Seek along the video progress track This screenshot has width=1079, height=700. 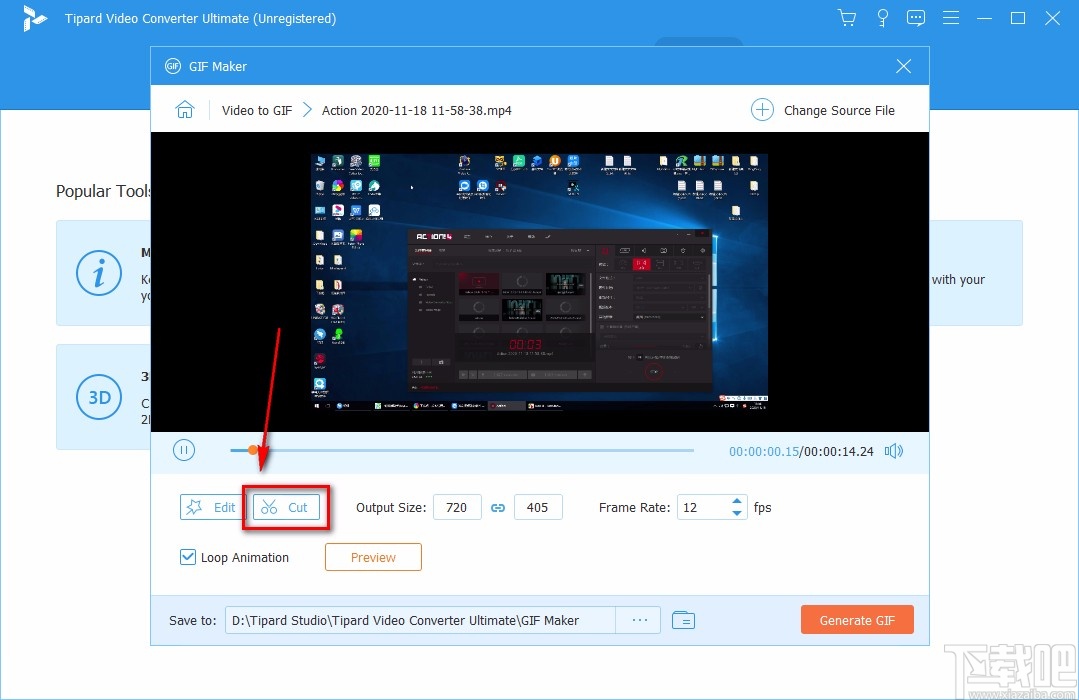(x=462, y=450)
